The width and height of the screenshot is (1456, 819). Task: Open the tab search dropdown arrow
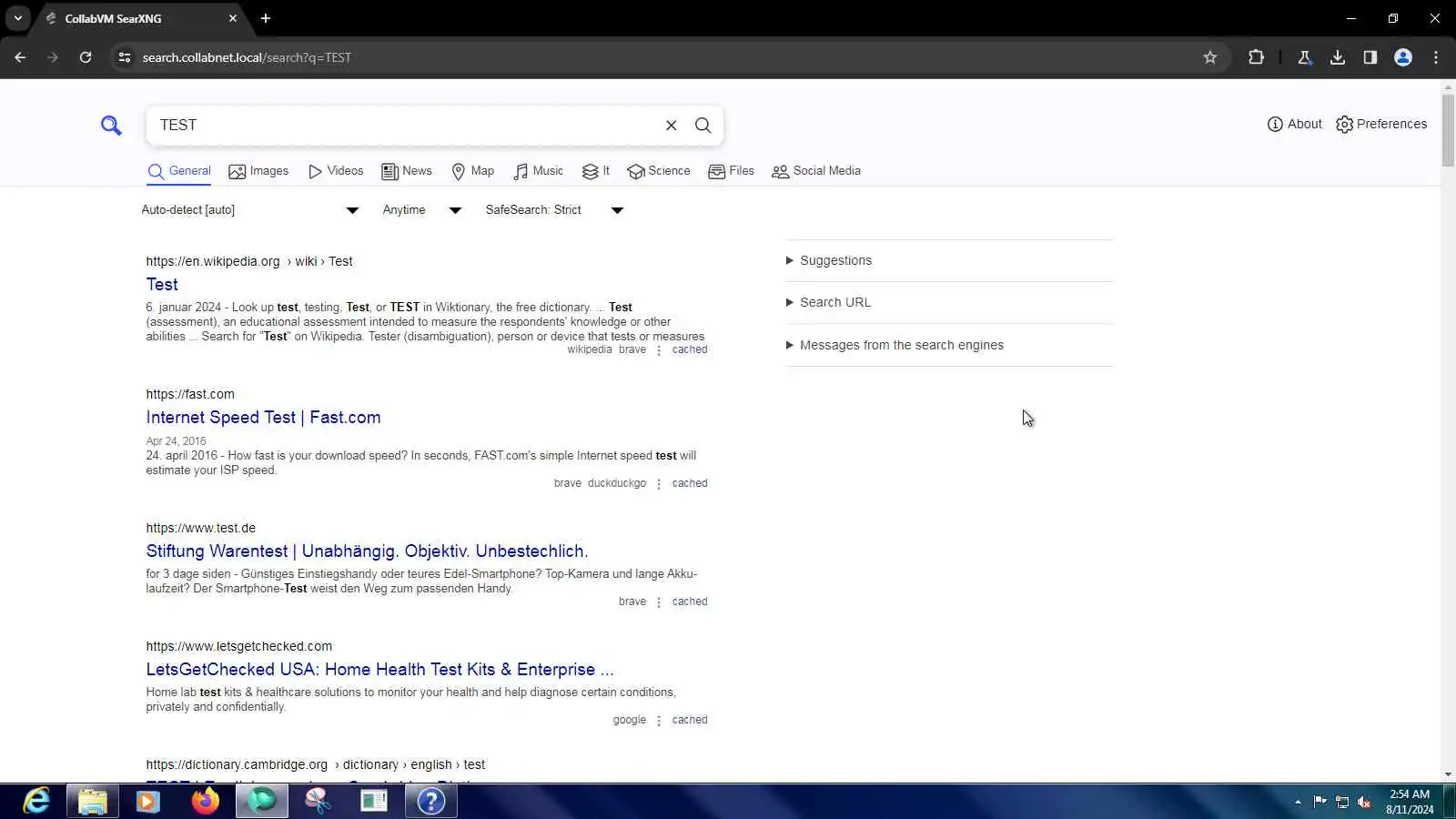coord(17,18)
